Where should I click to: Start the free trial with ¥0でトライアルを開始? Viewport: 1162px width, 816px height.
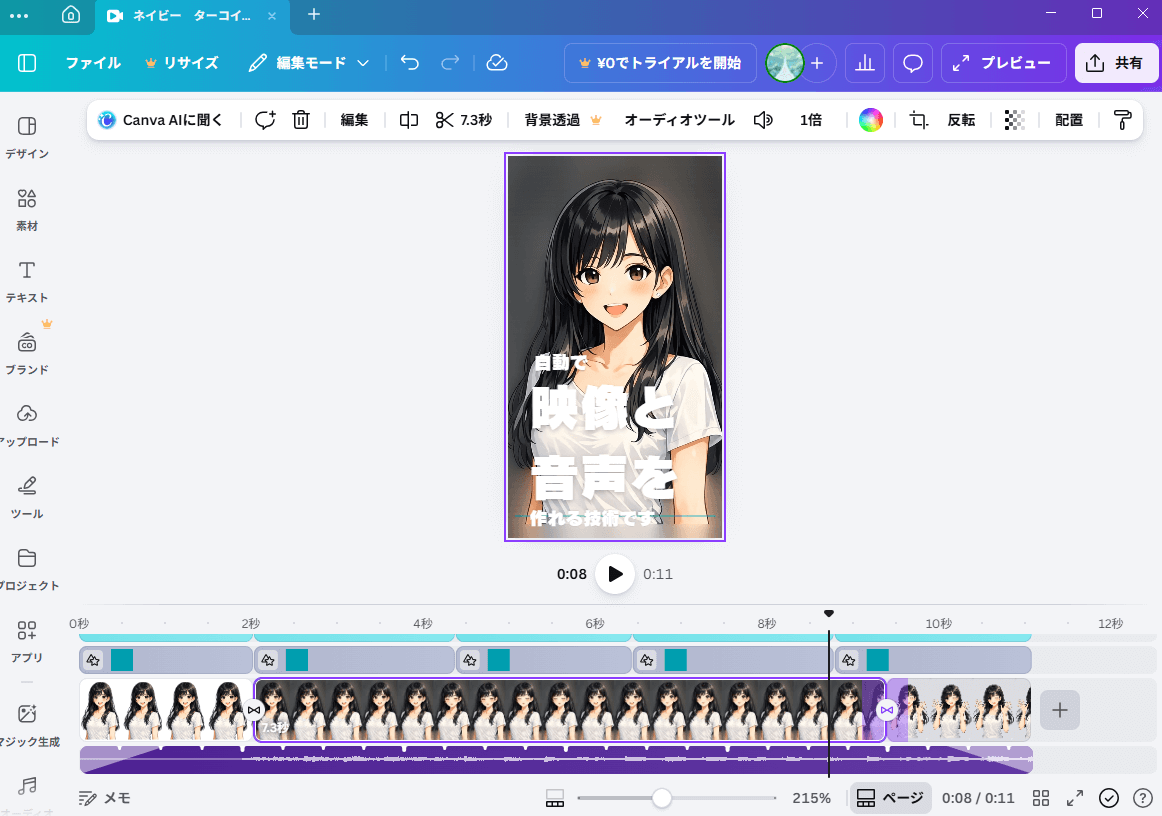coord(660,62)
